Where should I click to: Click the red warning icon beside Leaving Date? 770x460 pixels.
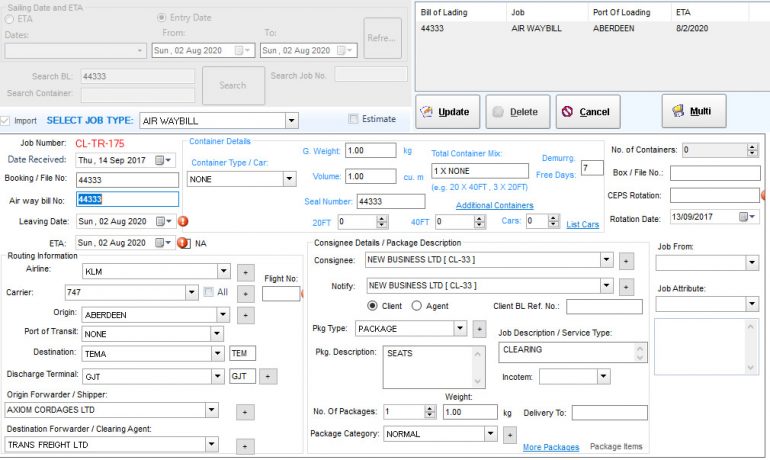pos(183,221)
